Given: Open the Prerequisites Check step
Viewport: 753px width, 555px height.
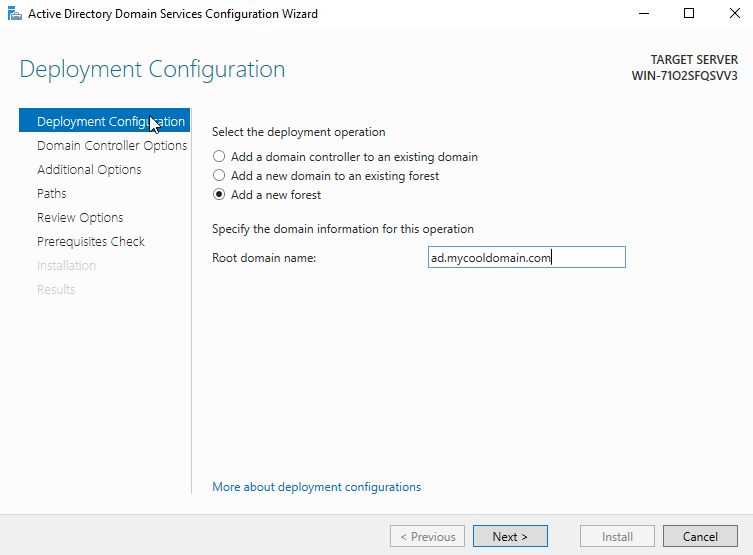Looking at the screenshot, I should pos(90,242).
